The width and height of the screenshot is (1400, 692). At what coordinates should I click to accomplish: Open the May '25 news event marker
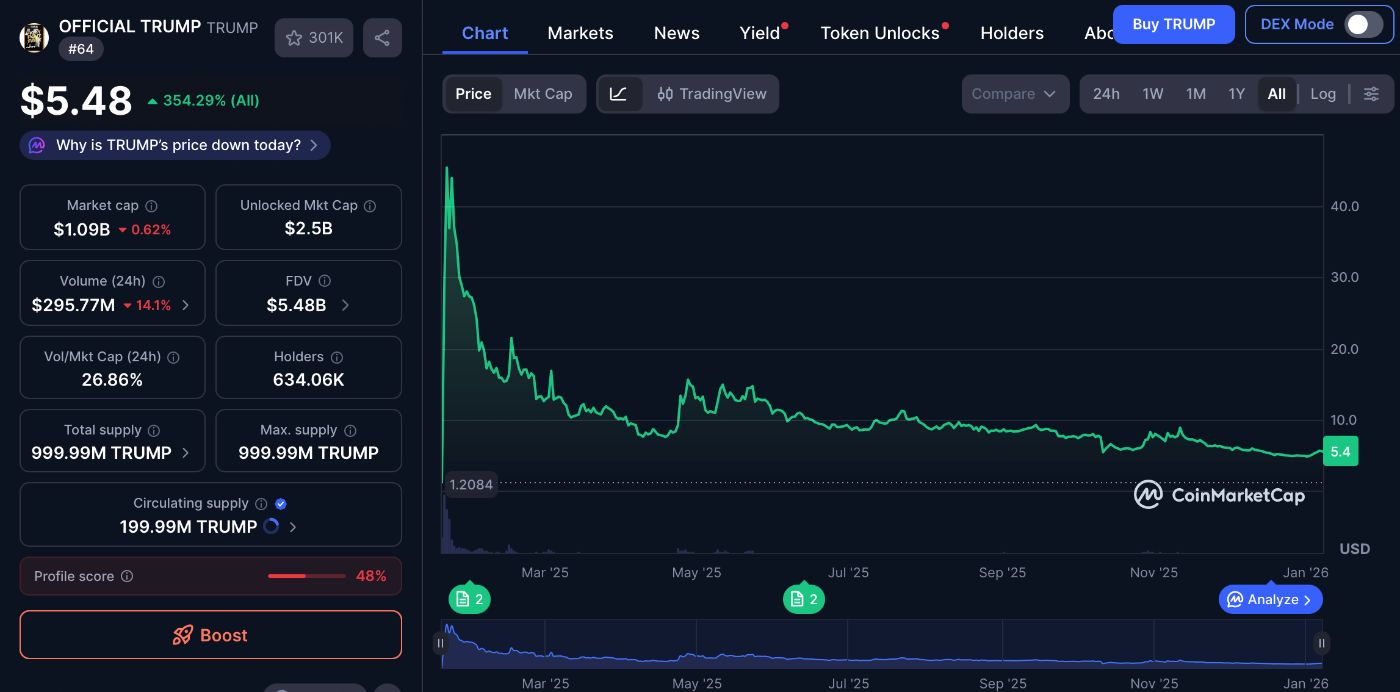[x=803, y=599]
